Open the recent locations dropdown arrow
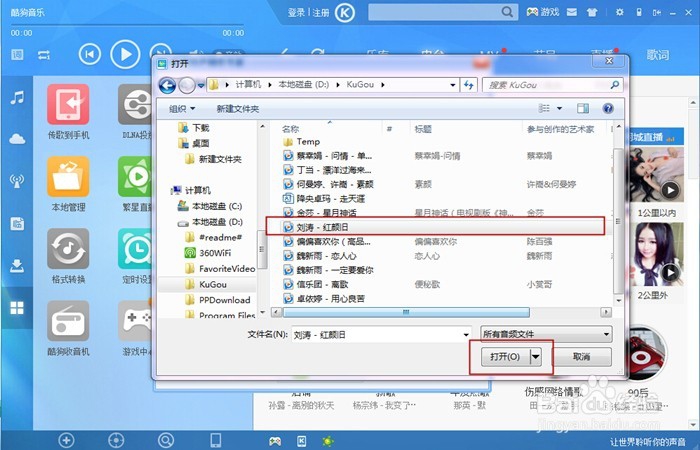 (x=201, y=85)
